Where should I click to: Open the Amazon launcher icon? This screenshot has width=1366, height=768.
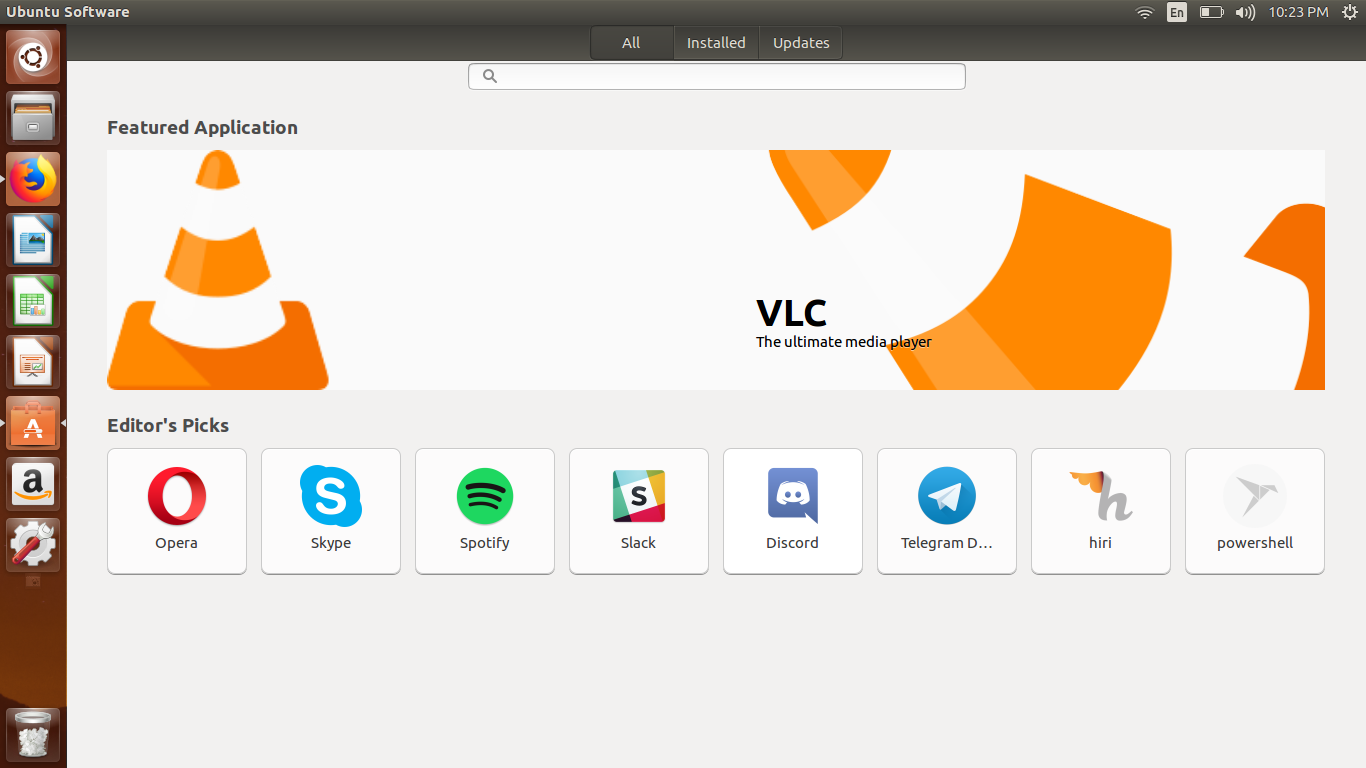pyautogui.click(x=34, y=485)
